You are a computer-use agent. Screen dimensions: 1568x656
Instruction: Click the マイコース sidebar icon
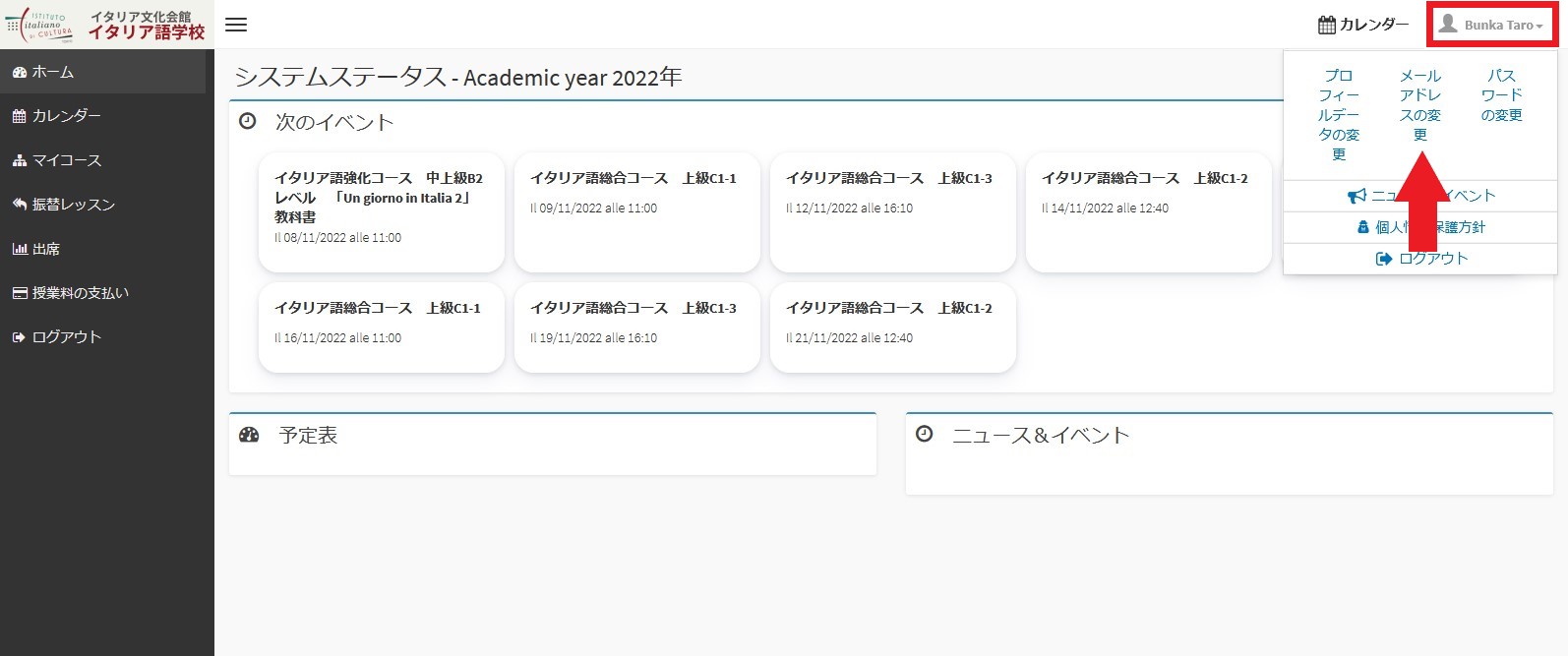[x=20, y=160]
